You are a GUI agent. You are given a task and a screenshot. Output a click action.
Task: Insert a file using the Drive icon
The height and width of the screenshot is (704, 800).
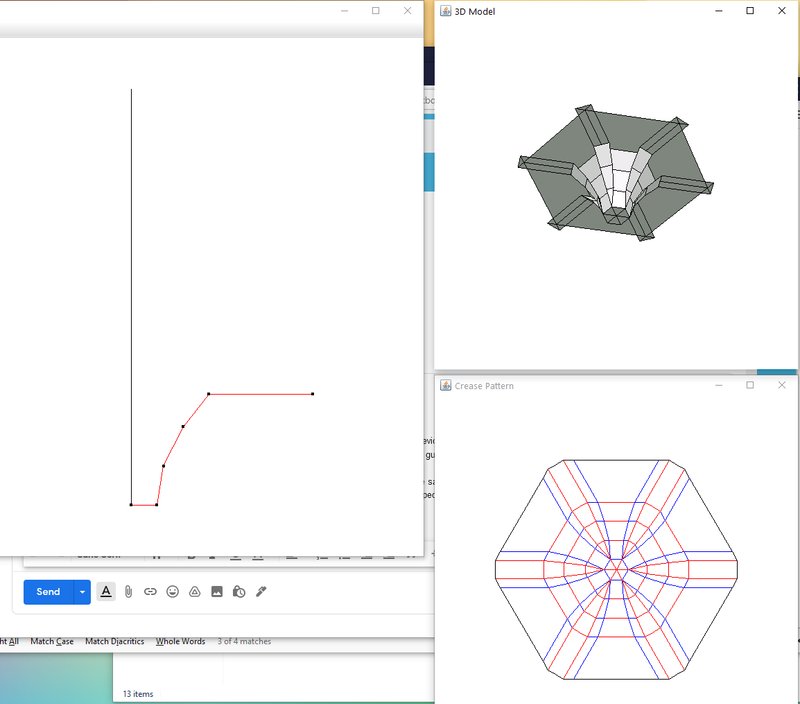point(195,592)
